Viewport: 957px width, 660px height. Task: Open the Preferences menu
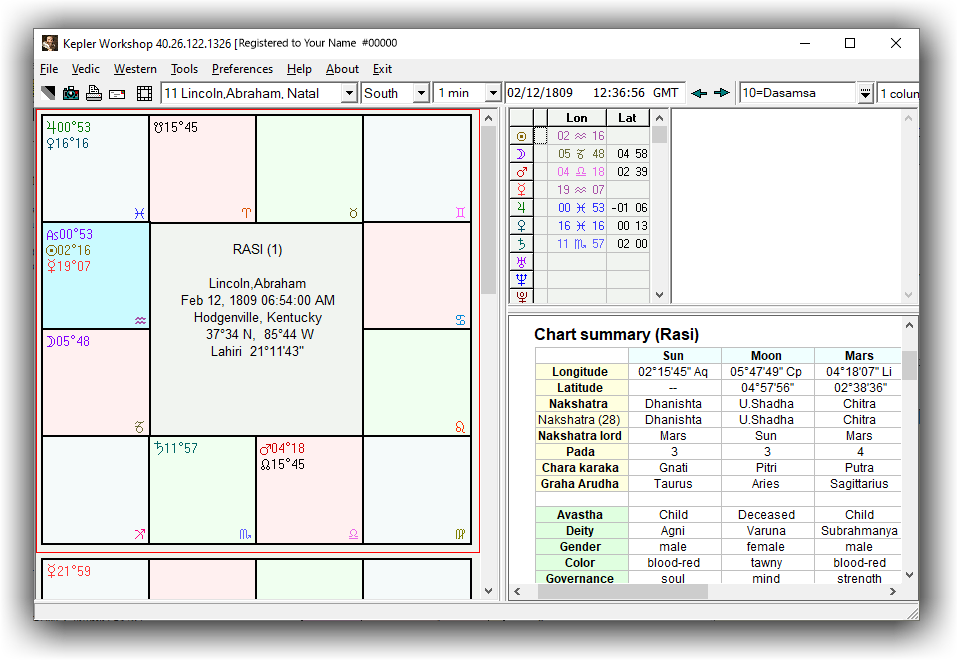(242, 69)
